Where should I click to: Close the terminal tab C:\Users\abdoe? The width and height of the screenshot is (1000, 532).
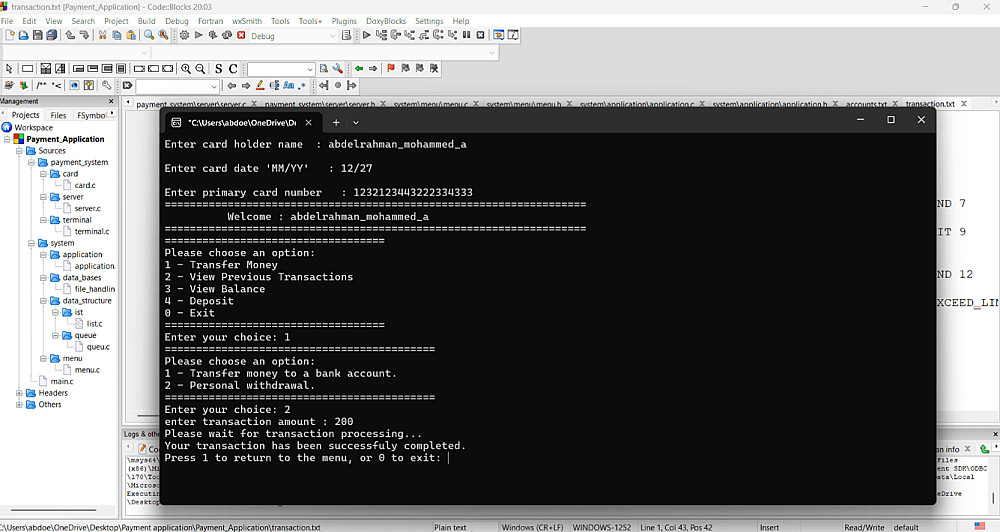tap(309, 122)
